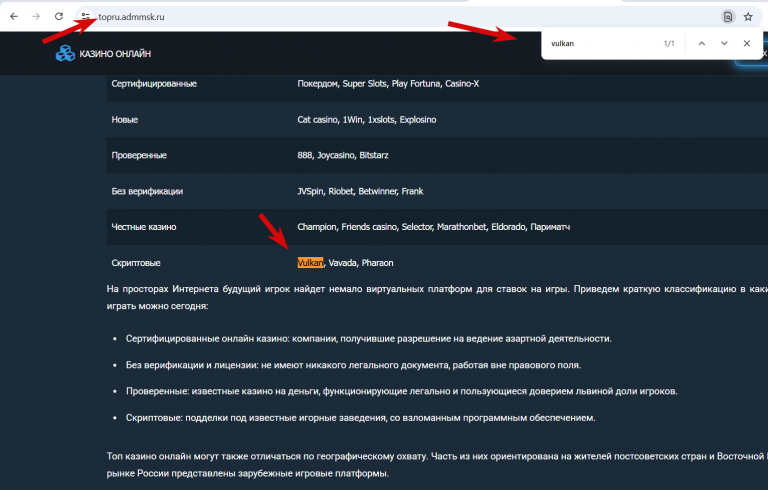Click the '888, Joycasino, Bitstarz' cell
Screen dimensions: 768x490
pos(343,155)
